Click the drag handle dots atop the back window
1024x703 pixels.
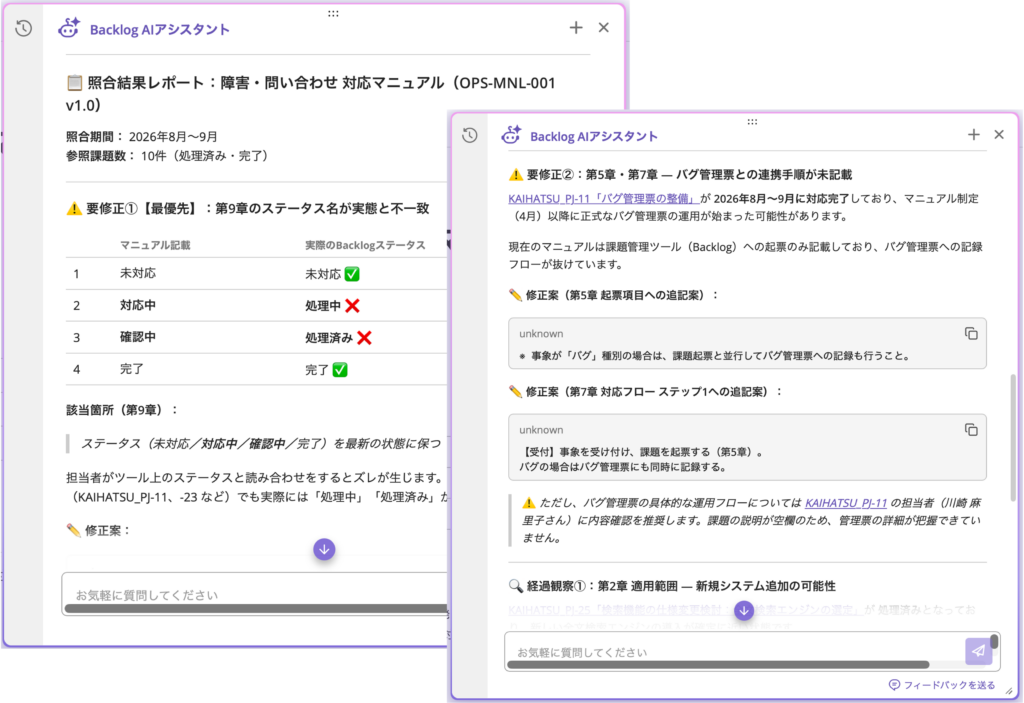[x=333, y=13]
